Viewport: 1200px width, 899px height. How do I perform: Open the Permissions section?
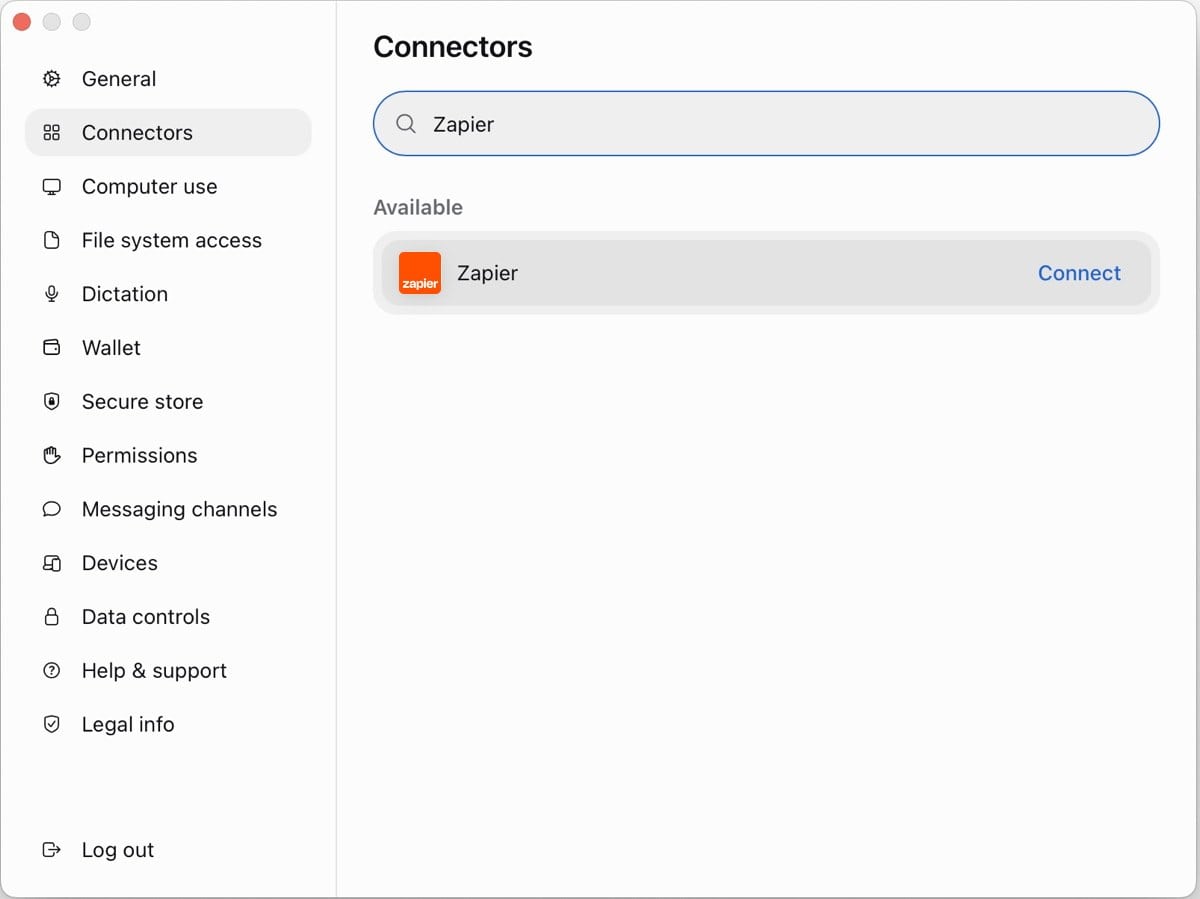(168, 456)
